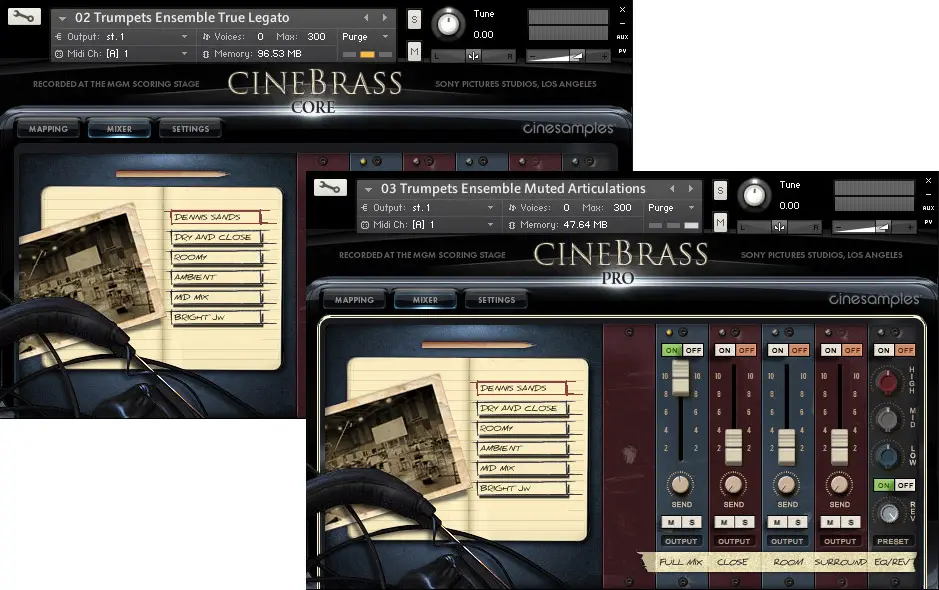Click the red HIGH EQ knob
The height and width of the screenshot is (590, 939).
(887, 381)
